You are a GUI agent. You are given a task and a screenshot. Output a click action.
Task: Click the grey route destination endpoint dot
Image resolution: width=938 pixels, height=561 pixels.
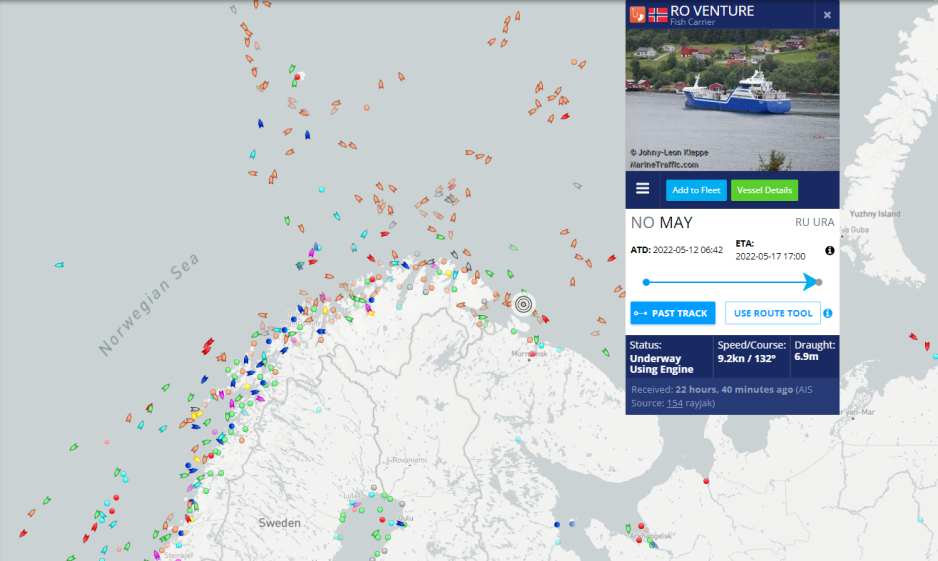coord(819,282)
